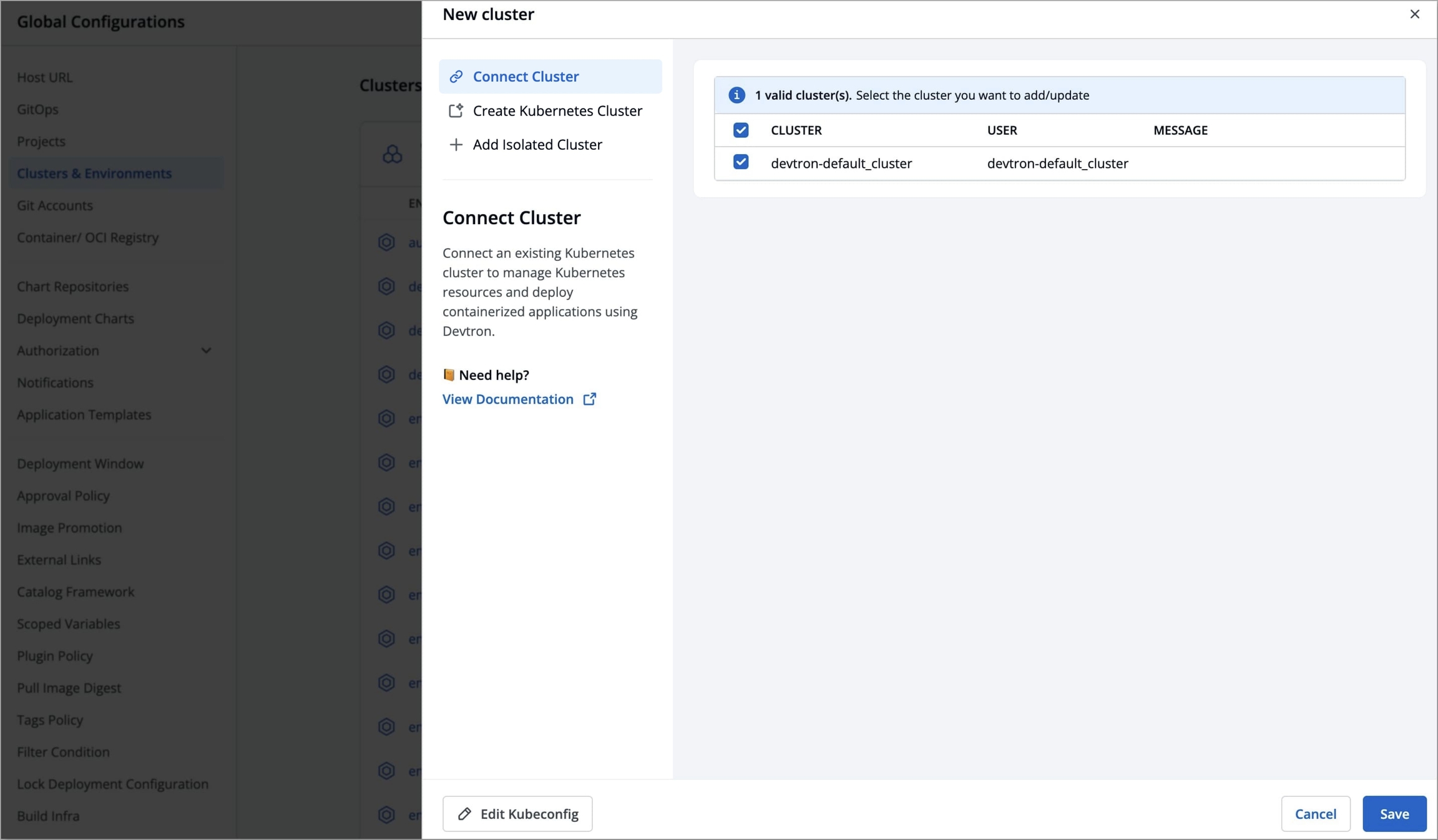Click the blue info icon in the banner
The width and height of the screenshot is (1438, 840).
click(736, 95)
